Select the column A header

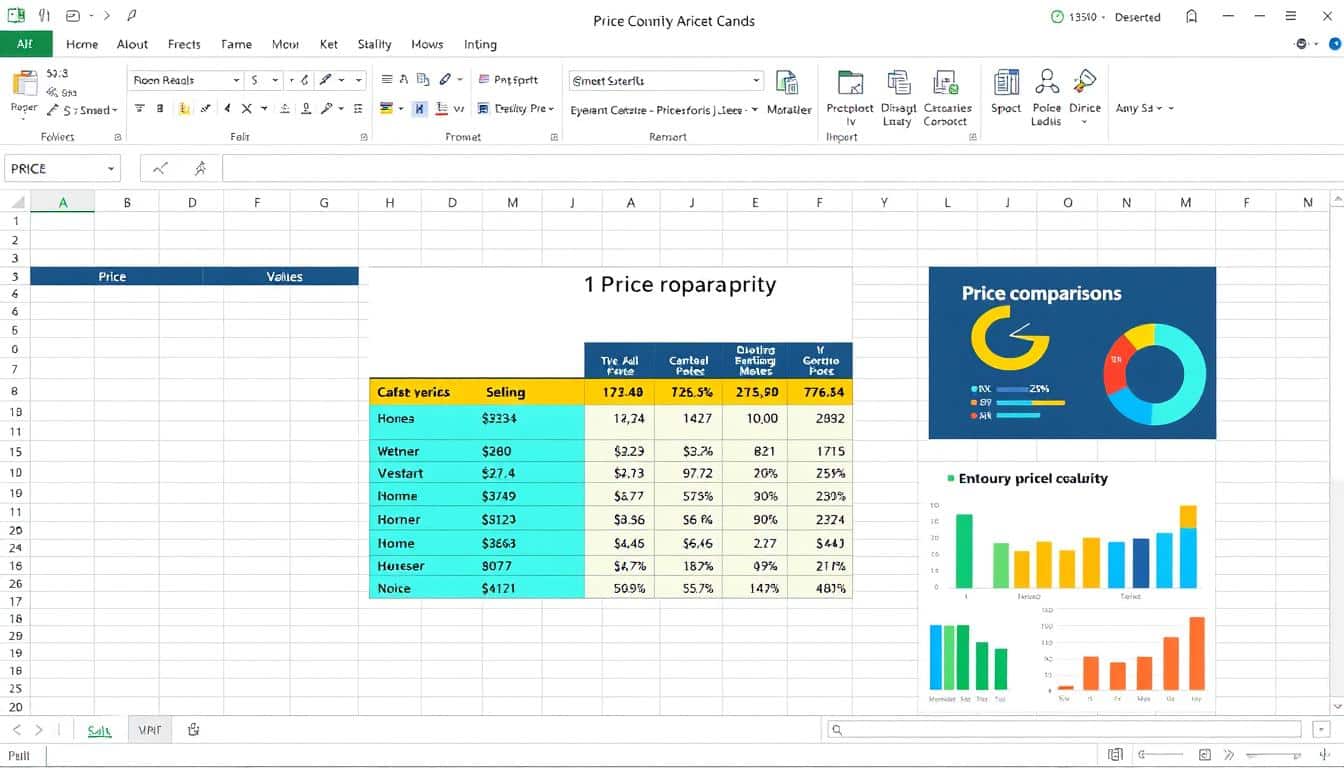tap(62, 202)
